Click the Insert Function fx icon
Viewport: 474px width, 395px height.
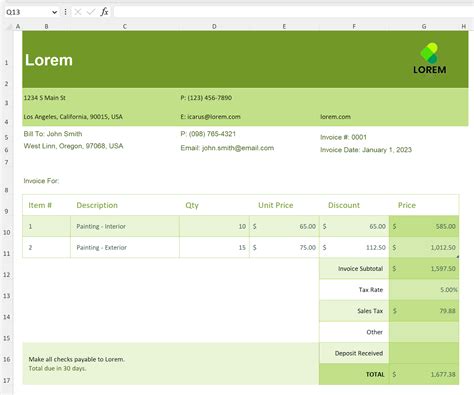(x=104, y=12)
